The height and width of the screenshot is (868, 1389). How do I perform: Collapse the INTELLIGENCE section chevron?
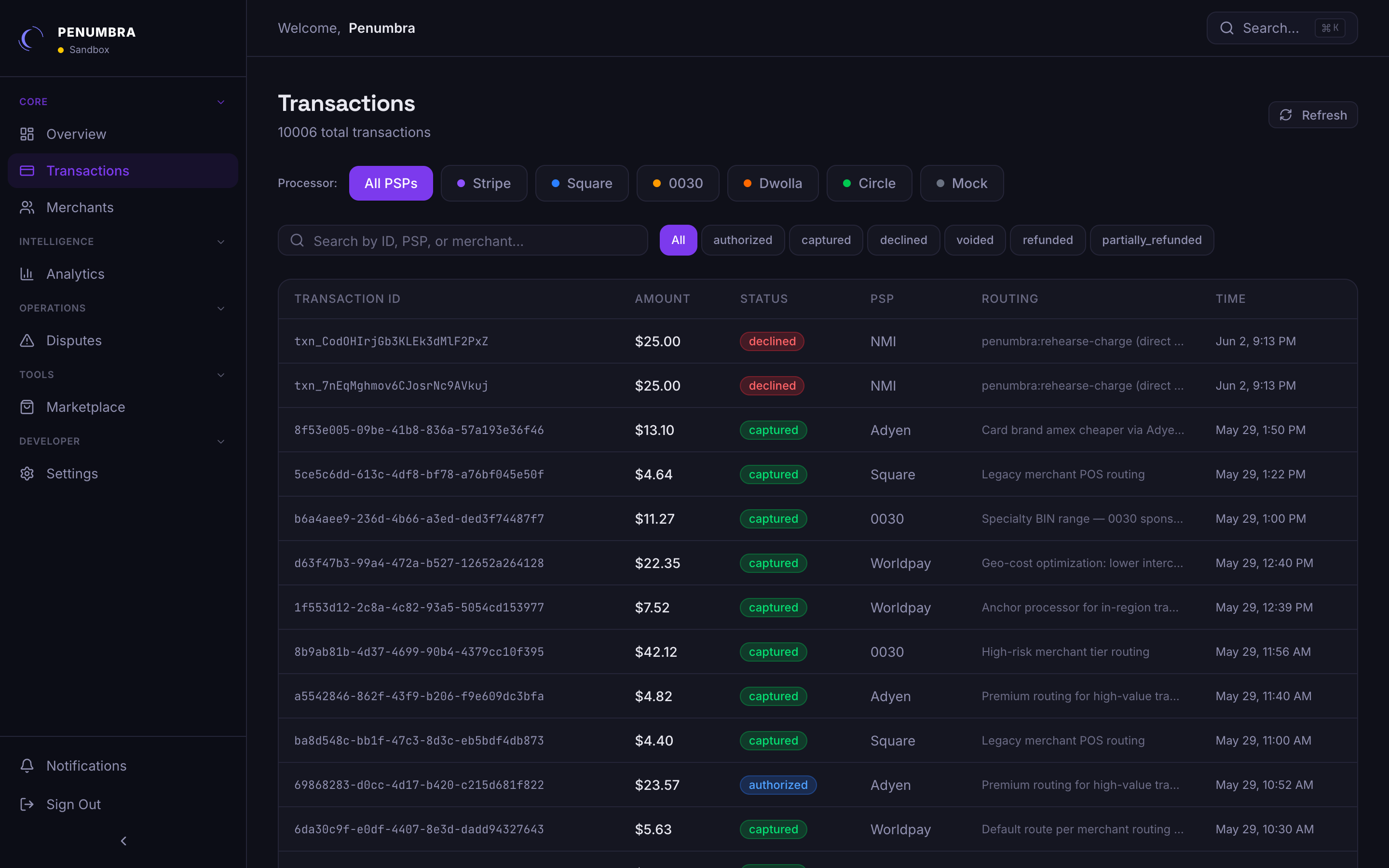tap(221, 242)
